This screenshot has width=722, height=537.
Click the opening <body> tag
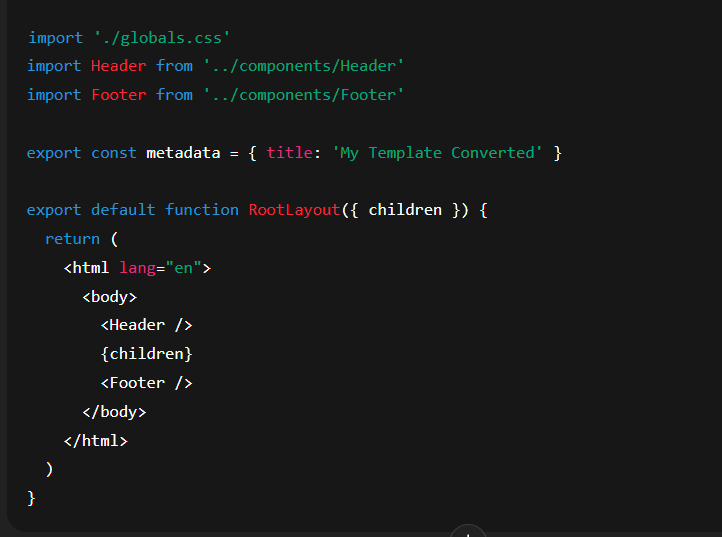pyautogui.click(x=110, y=297)
